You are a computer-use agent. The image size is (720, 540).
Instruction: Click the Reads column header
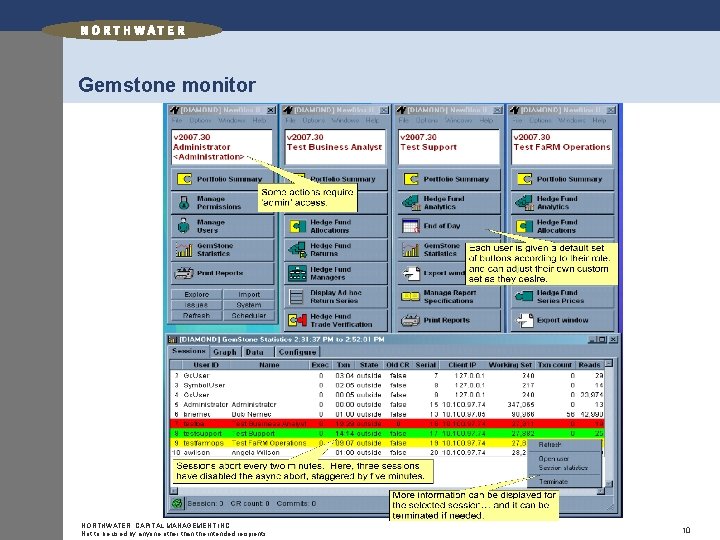(589, 365)
